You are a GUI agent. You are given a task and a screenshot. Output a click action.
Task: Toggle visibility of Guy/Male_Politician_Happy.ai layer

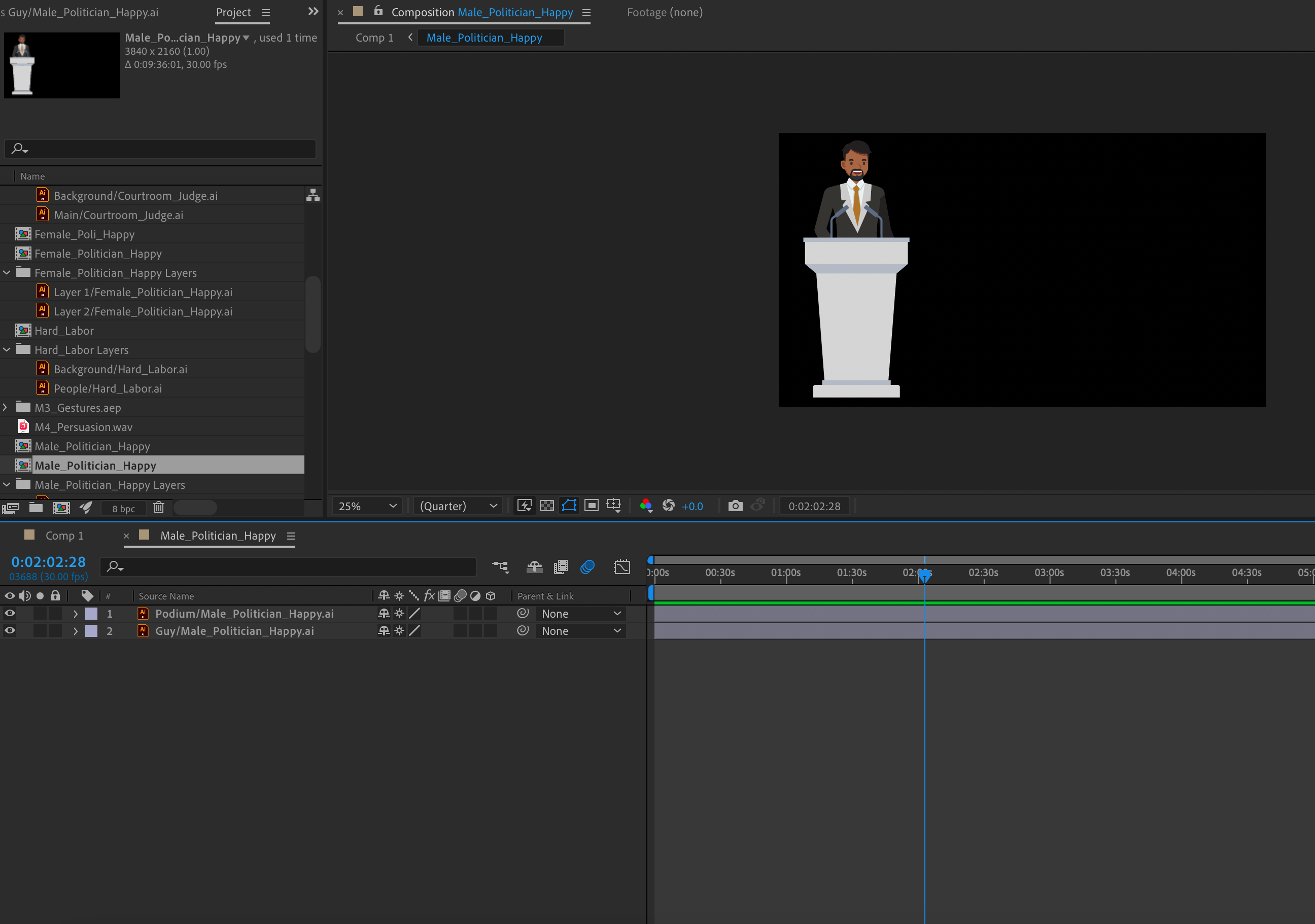click(10, 630)
